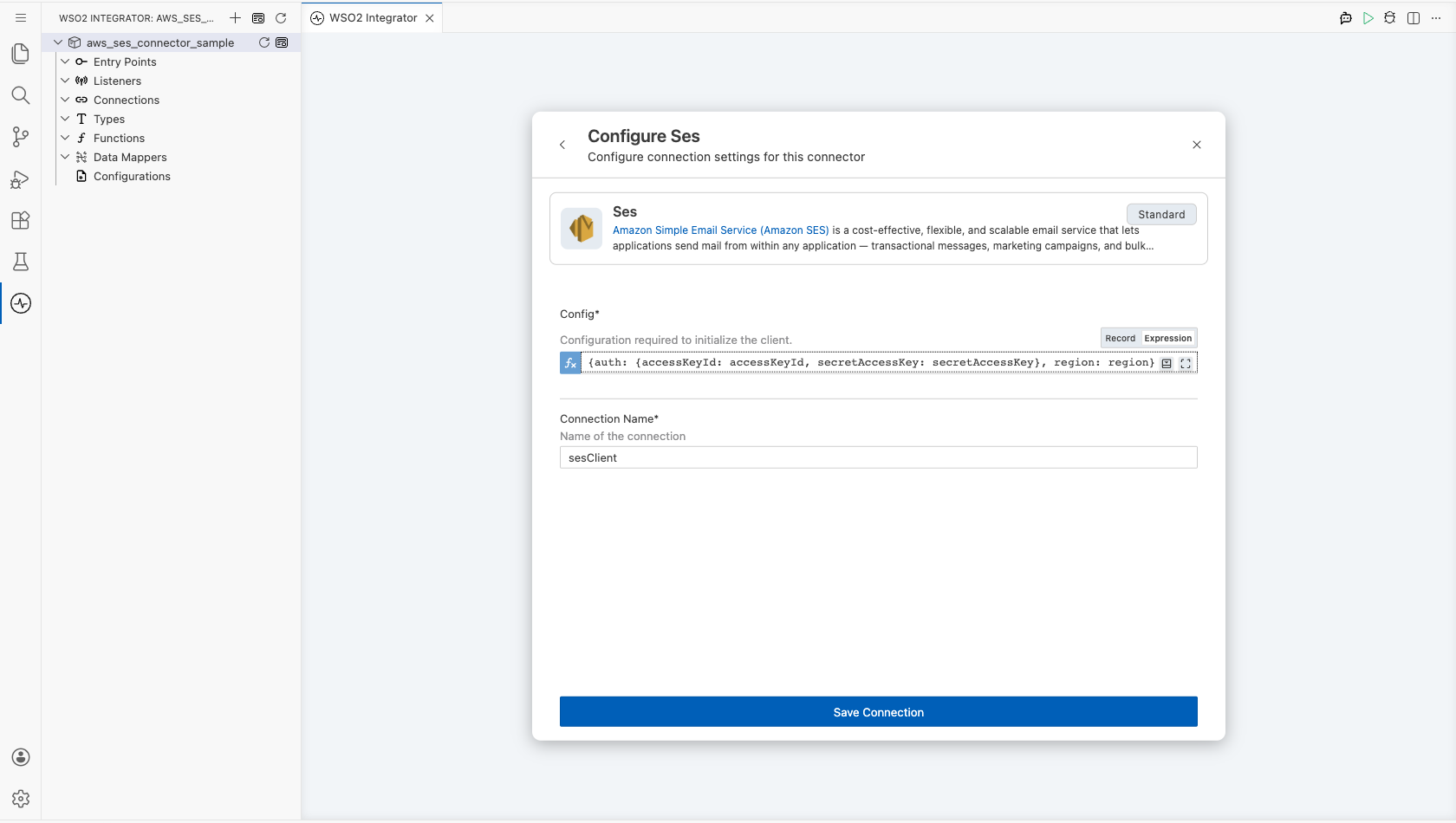This screenshot has width=1456, height=823.
Task: Open the chat icon in top toolbar
Action: coord(1345,17)
